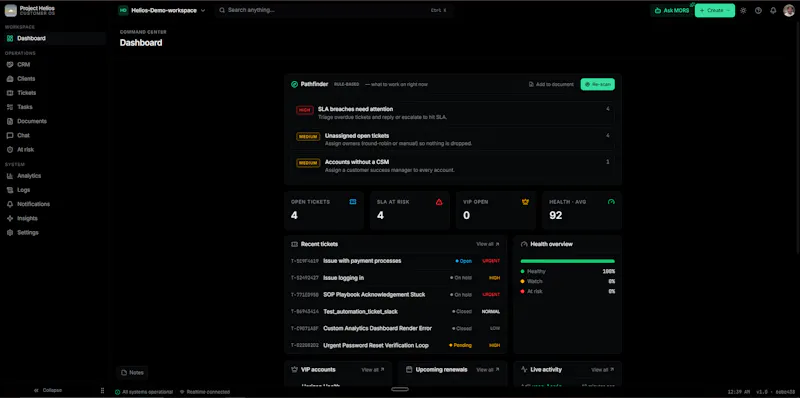Click the SLA at risk warning icon
This screenshot has height=398, width=800.
439,202
